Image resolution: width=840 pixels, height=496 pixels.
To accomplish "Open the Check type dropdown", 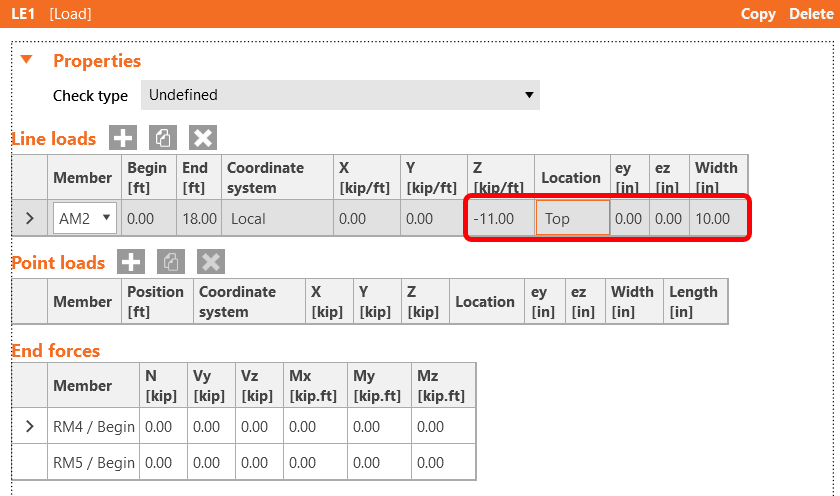I will click(x=339, y=95).
